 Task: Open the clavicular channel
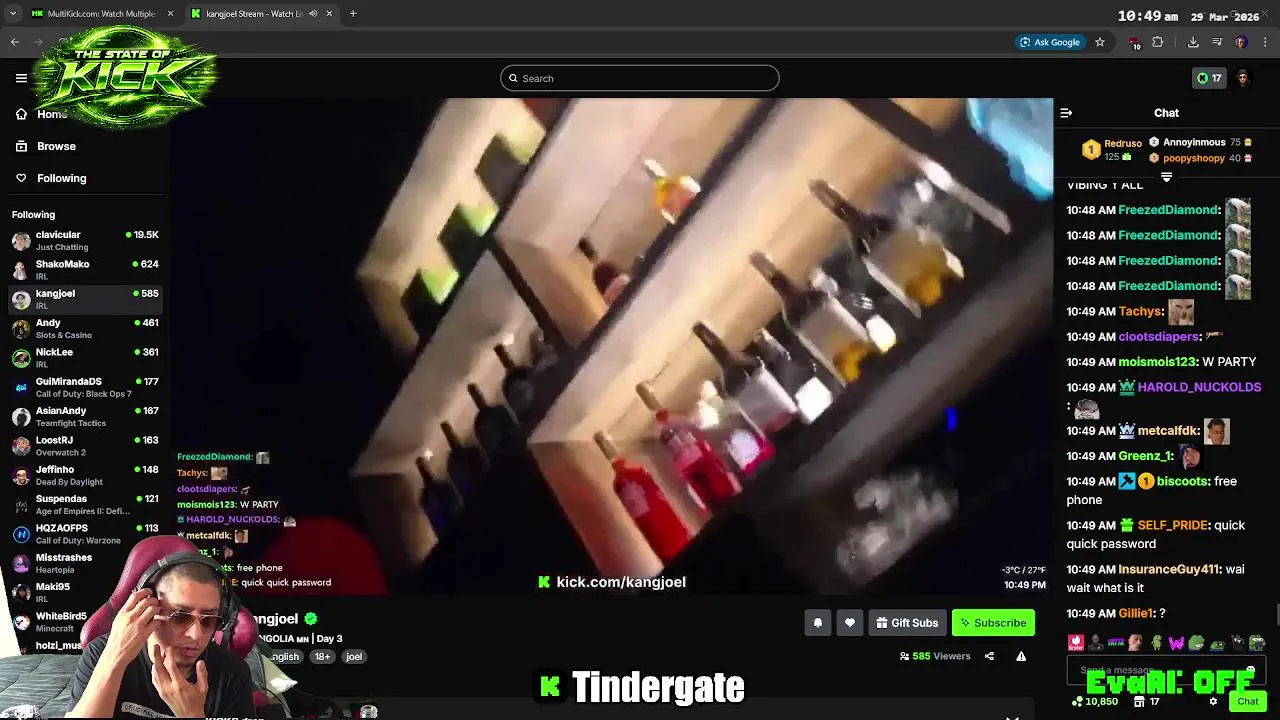(x=85, y=240)
